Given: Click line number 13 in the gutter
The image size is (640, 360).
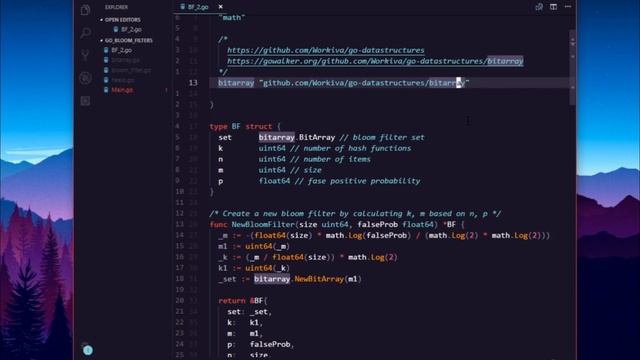Looking at the screenshot, I should (x=193, y=83).
